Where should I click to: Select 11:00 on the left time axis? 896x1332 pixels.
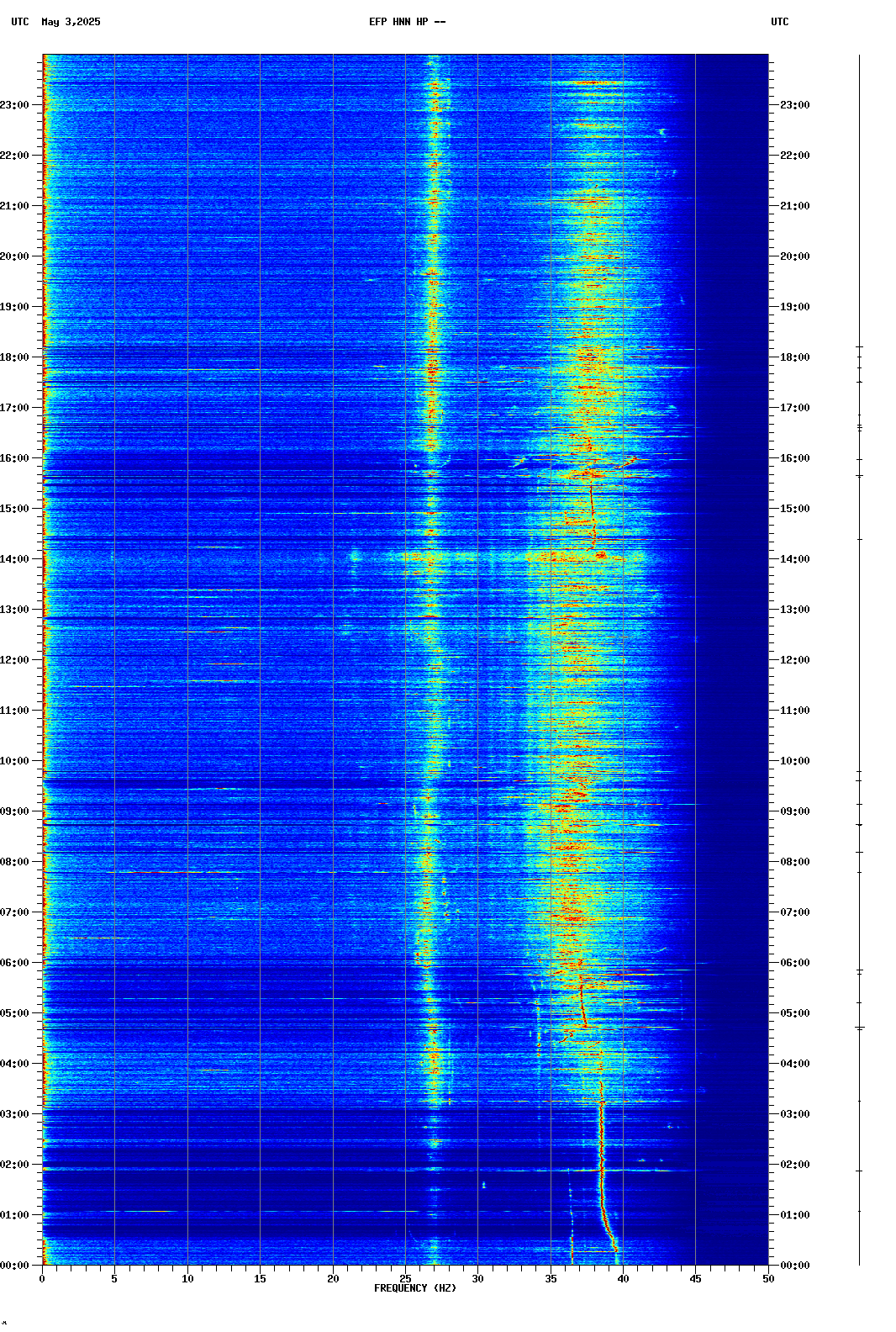[15, 711]
